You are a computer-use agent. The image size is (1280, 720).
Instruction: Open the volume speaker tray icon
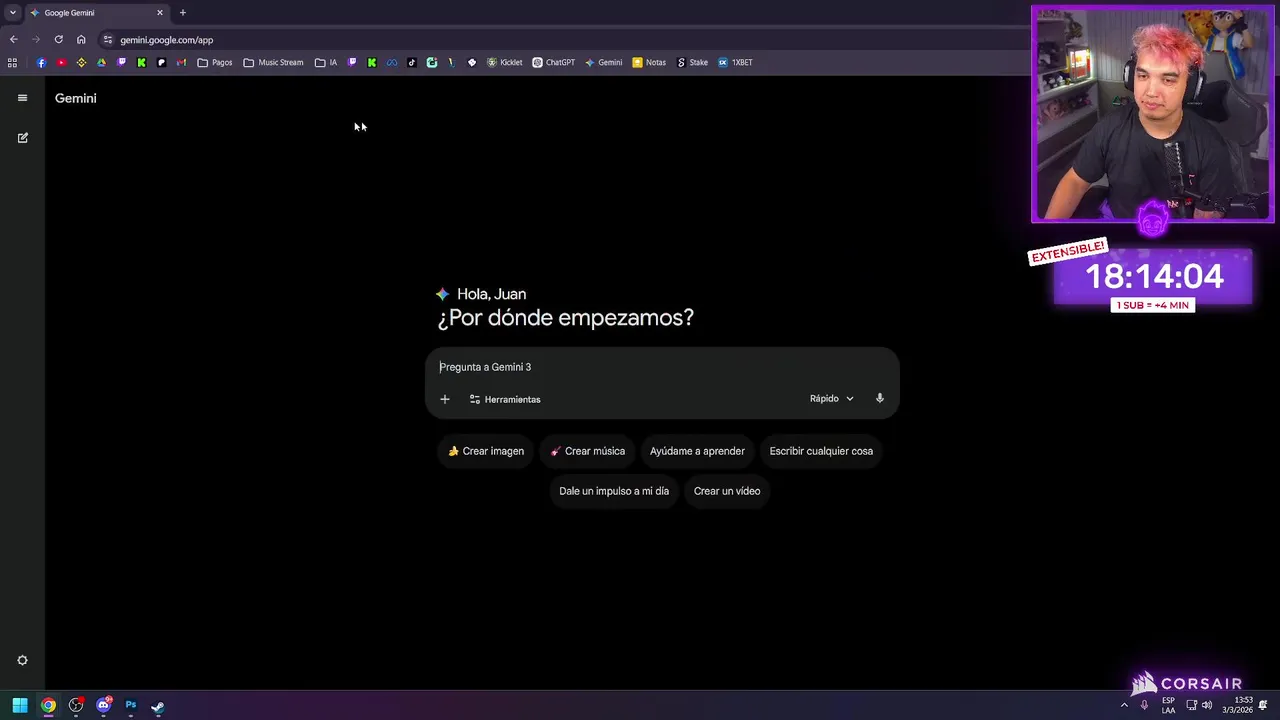point(1207,705)
